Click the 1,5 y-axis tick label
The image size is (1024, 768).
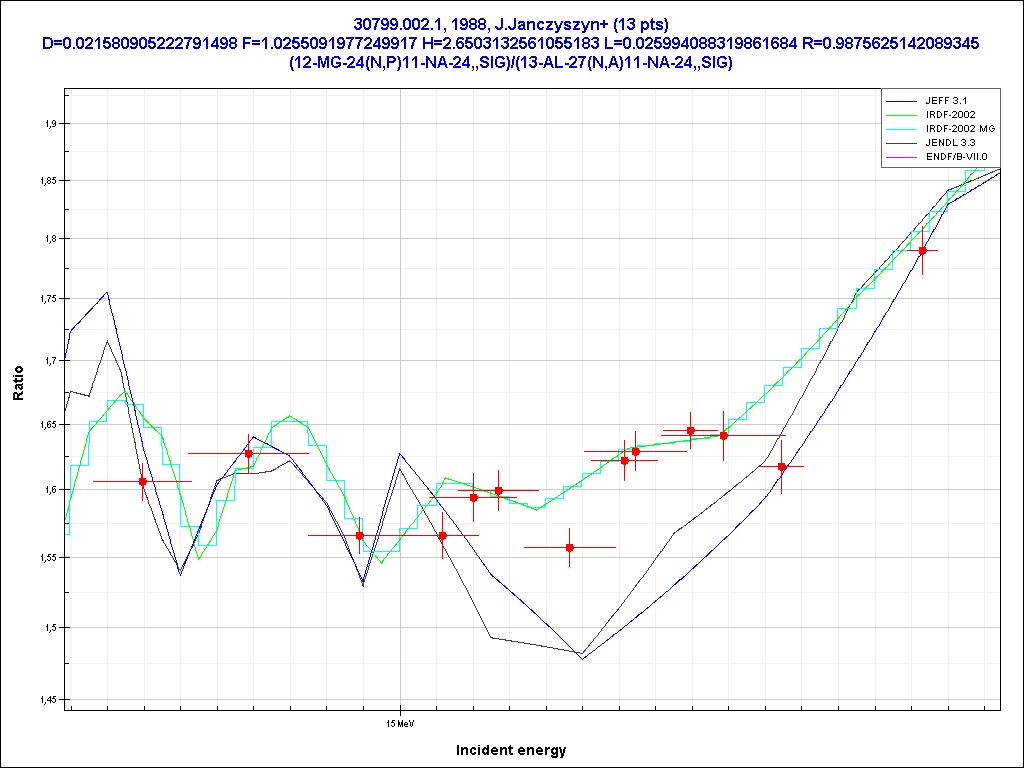pyautogui.click(x=49, y=628)
